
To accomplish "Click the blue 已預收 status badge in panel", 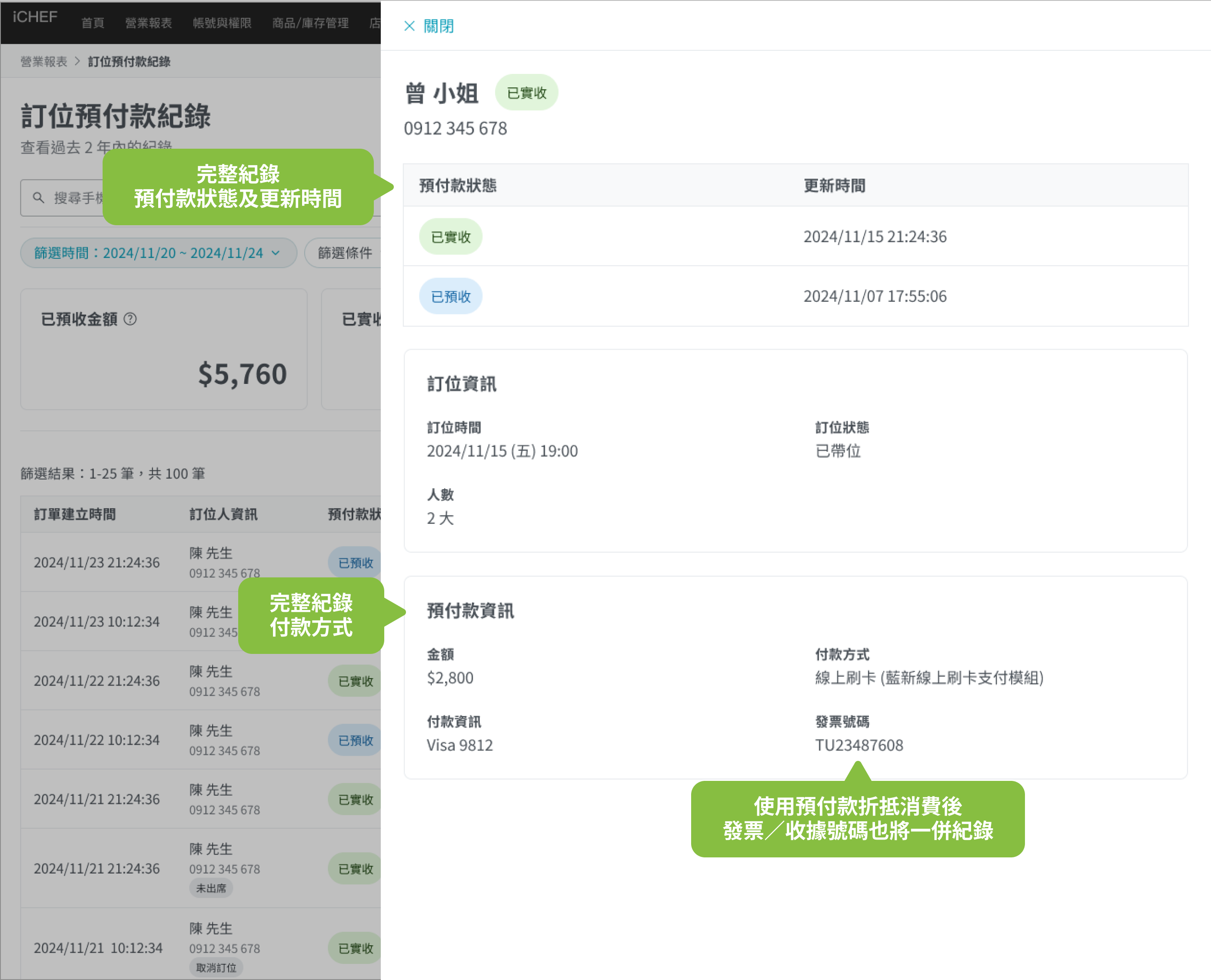I will [450, 297].
